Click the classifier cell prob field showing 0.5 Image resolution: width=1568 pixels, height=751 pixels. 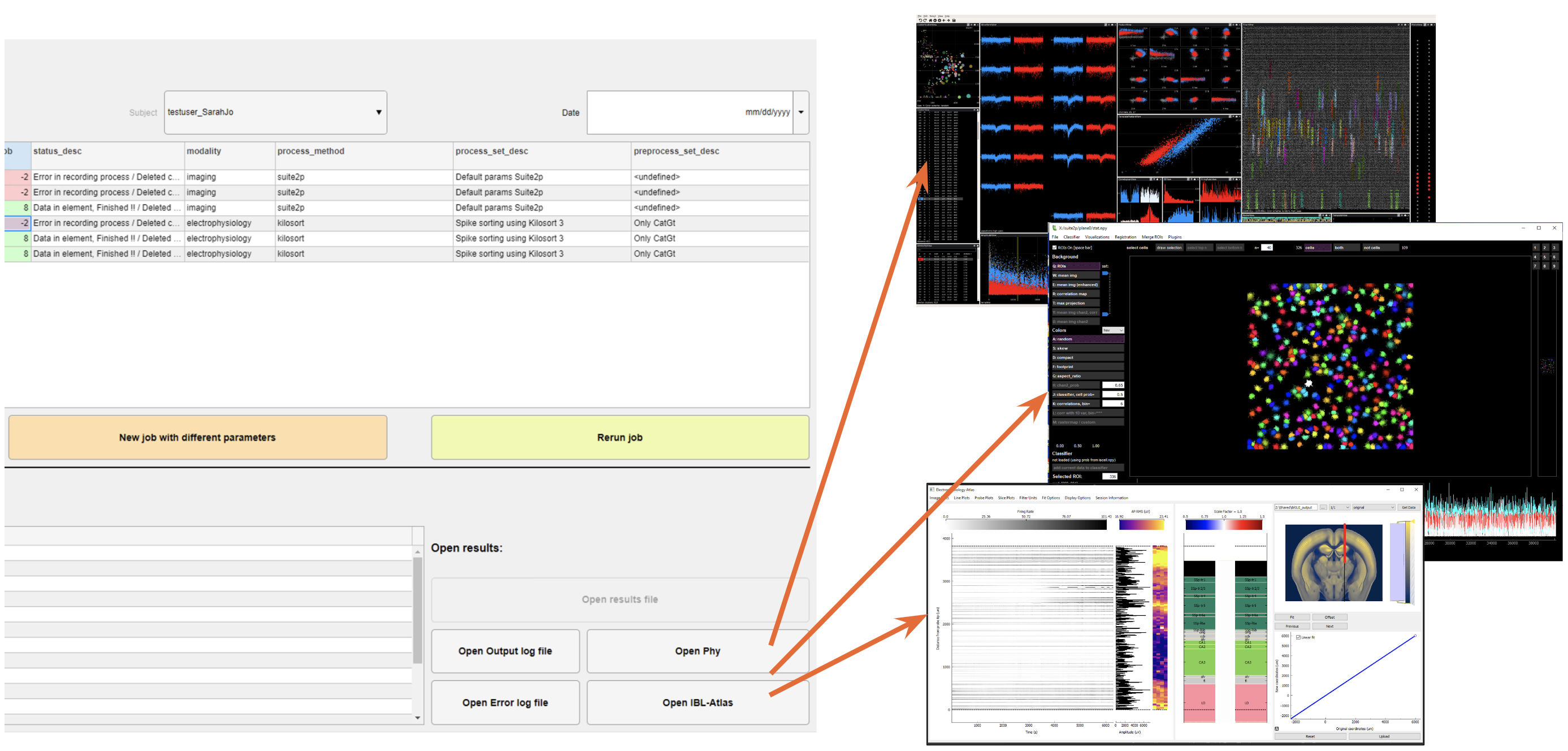[x=1114, y=395]
